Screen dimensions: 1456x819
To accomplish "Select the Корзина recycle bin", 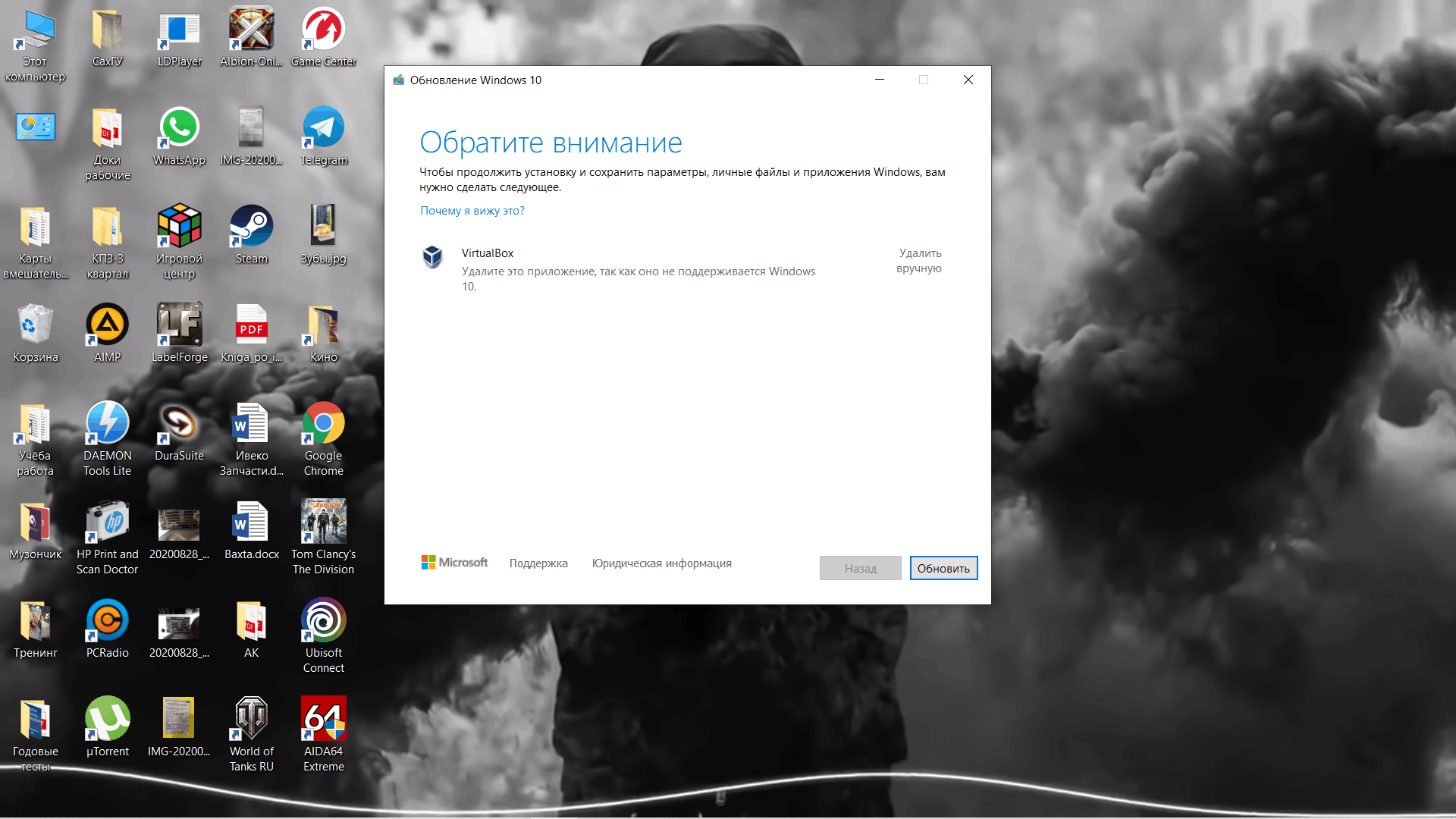I will click(x=35, y=334).
